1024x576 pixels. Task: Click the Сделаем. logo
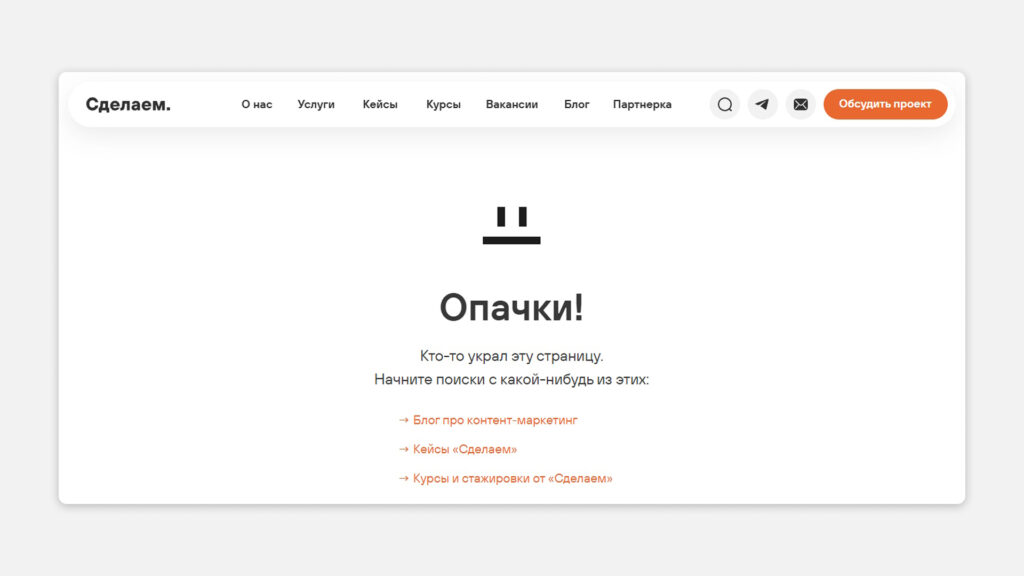tap(128, 104)
